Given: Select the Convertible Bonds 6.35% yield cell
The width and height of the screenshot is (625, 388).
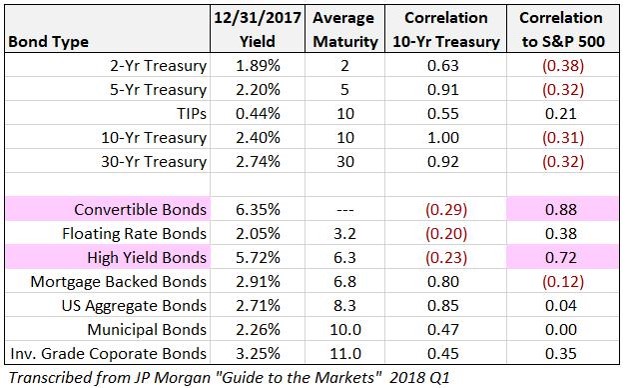Looking at the screenshot, I should pos(257,209).
